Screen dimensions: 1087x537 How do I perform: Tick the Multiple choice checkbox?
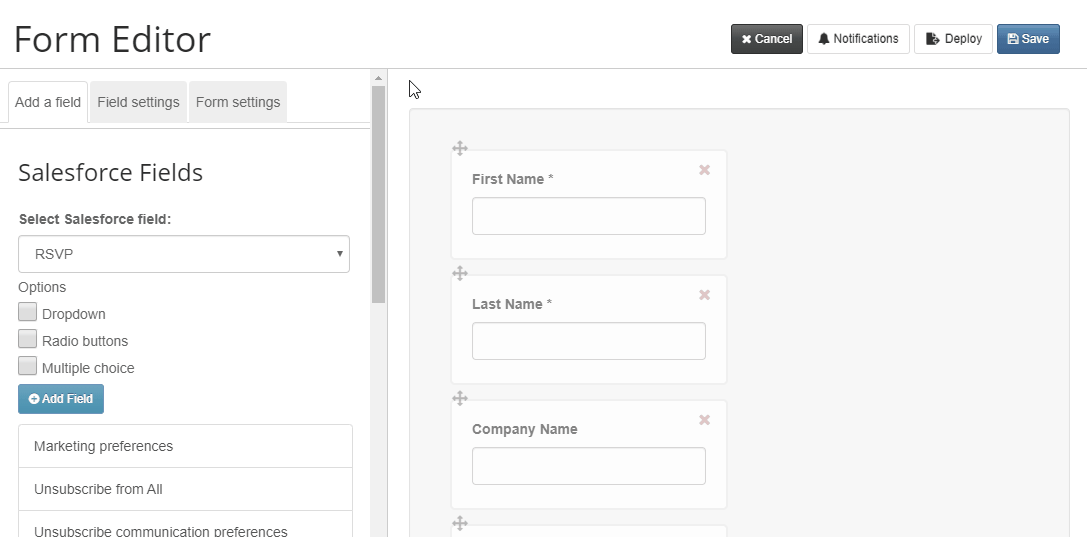point(28,366)
